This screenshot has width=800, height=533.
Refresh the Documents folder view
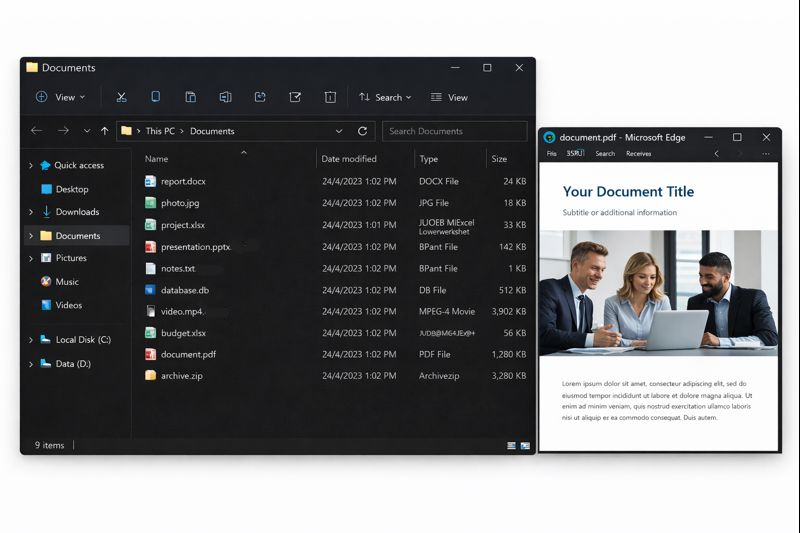(362, 131)
